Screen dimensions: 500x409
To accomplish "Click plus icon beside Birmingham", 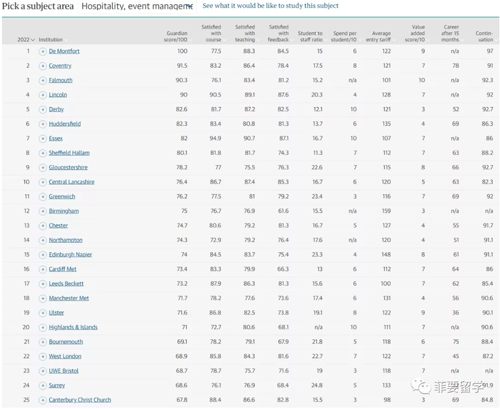I will (x=42, y=211).
